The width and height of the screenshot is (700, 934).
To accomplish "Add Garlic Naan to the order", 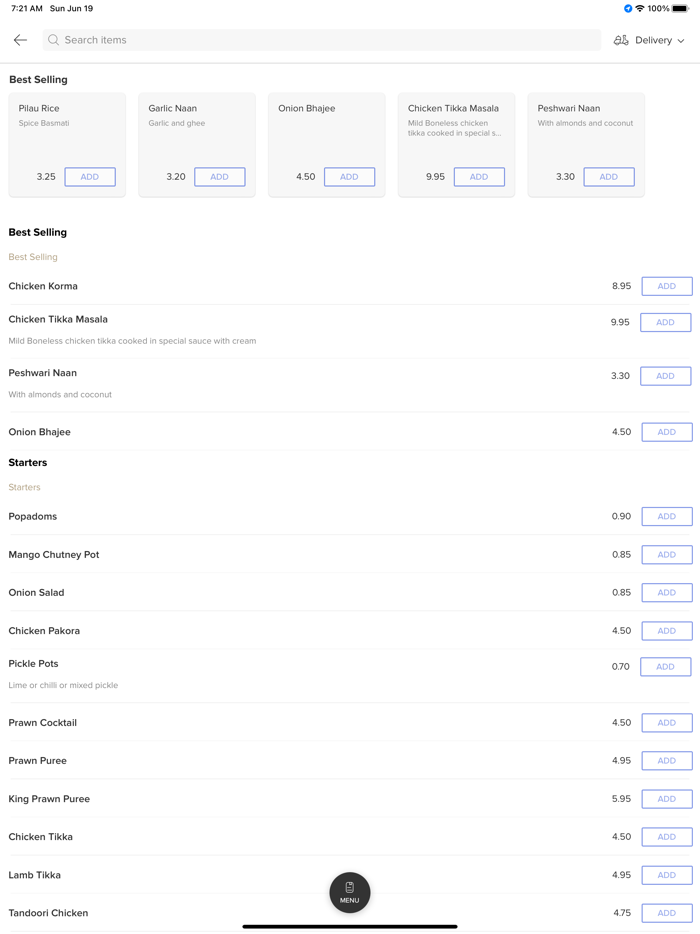I will (219, 177).
